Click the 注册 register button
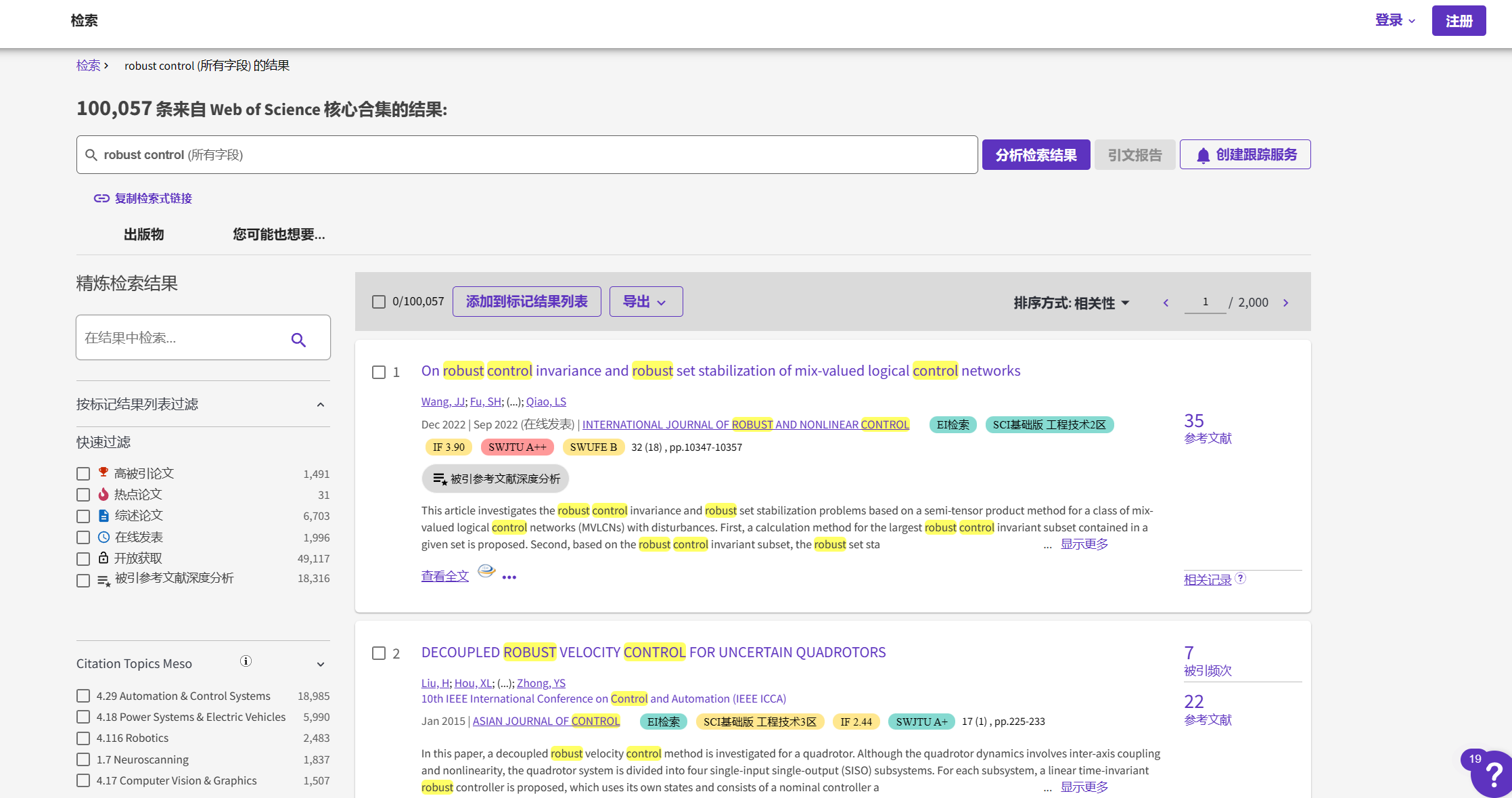Viewport: 1512px width, 798px height. (1459, 20)
